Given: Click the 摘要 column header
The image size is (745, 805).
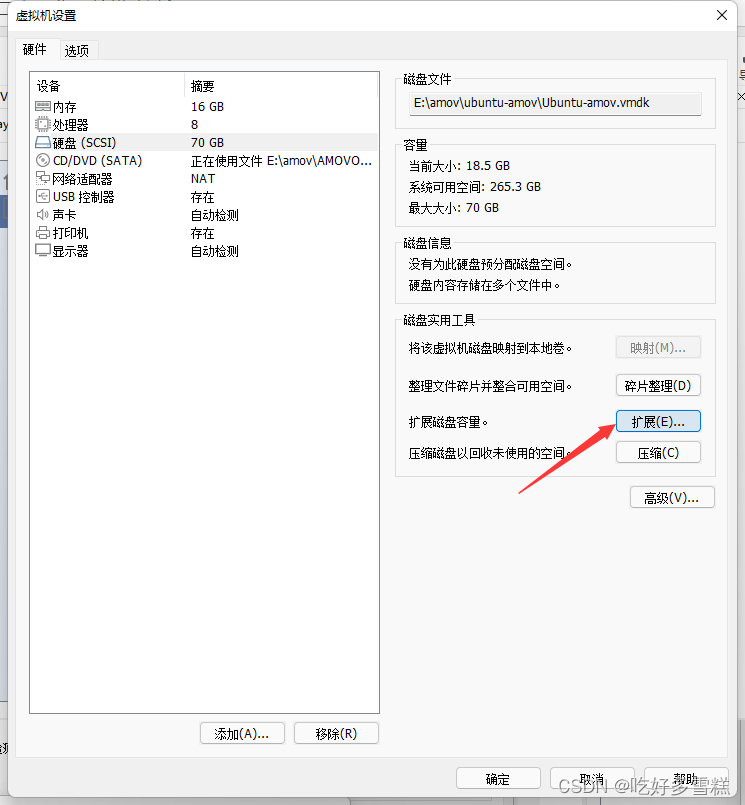Looking at the screenshot, I should pos(202,86).
